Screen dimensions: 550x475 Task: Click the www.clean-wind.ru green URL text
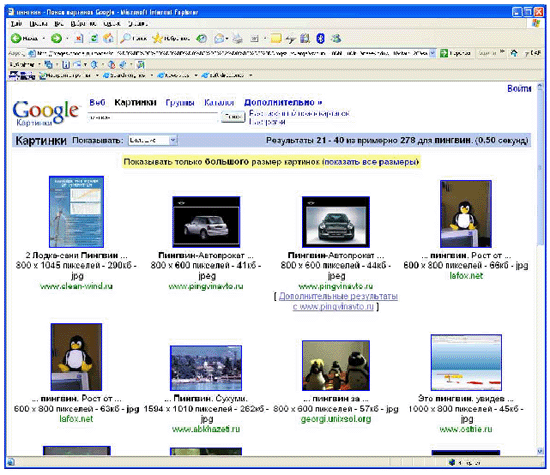pyautogui.click(x=76, y=286)
